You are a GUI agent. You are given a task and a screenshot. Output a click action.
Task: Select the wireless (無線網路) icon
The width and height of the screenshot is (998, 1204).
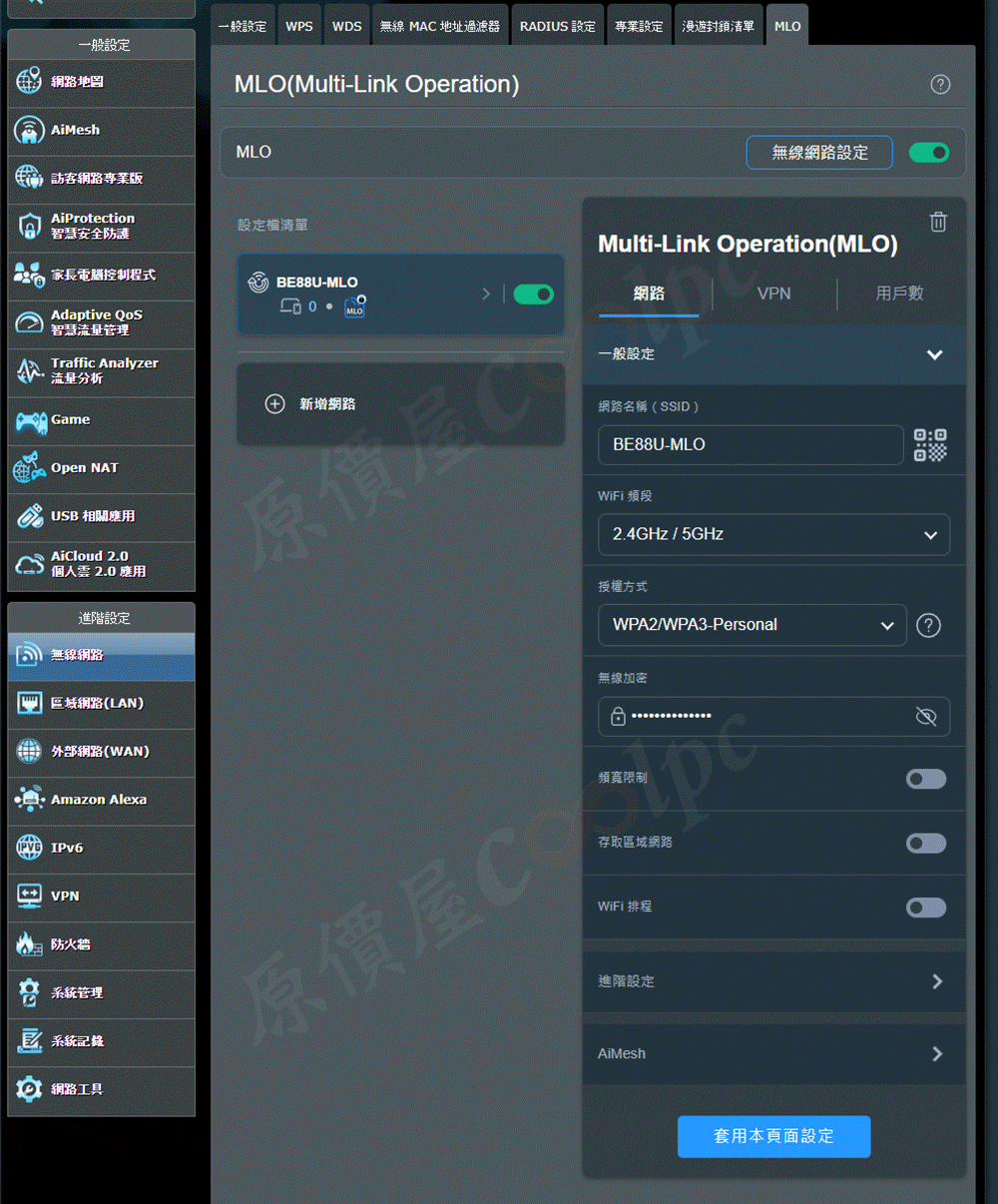pos(29,655)
